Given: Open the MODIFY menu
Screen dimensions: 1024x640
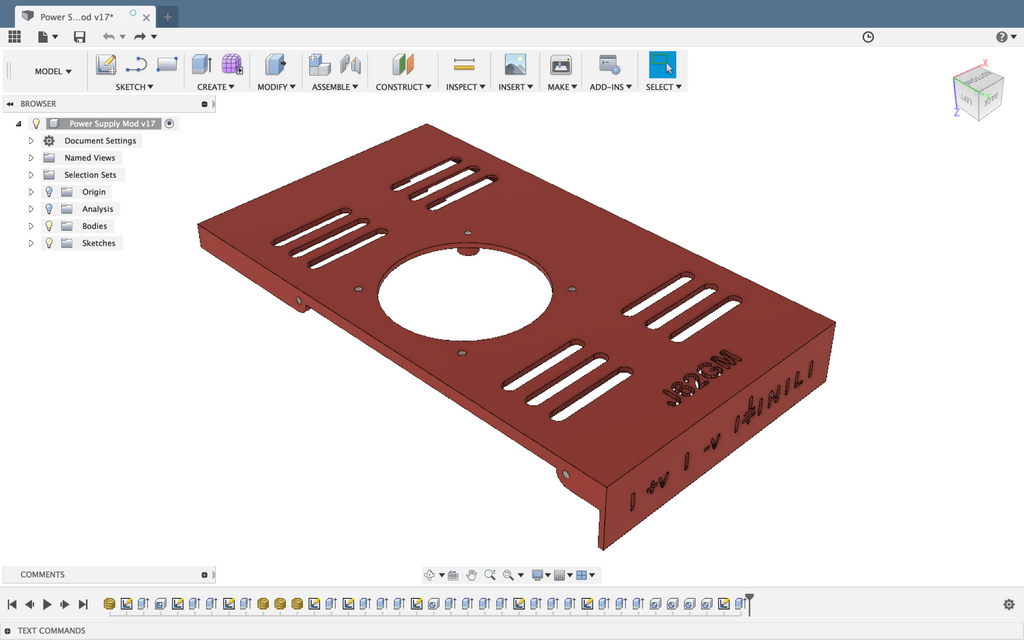Looking at the screenshot, I should pos(276,87).
